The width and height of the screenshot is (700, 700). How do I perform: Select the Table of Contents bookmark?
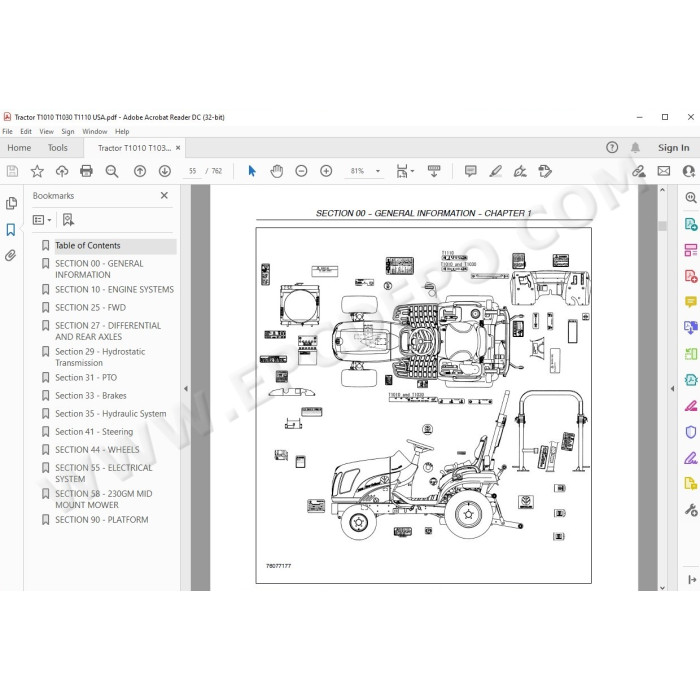[88, 246]
